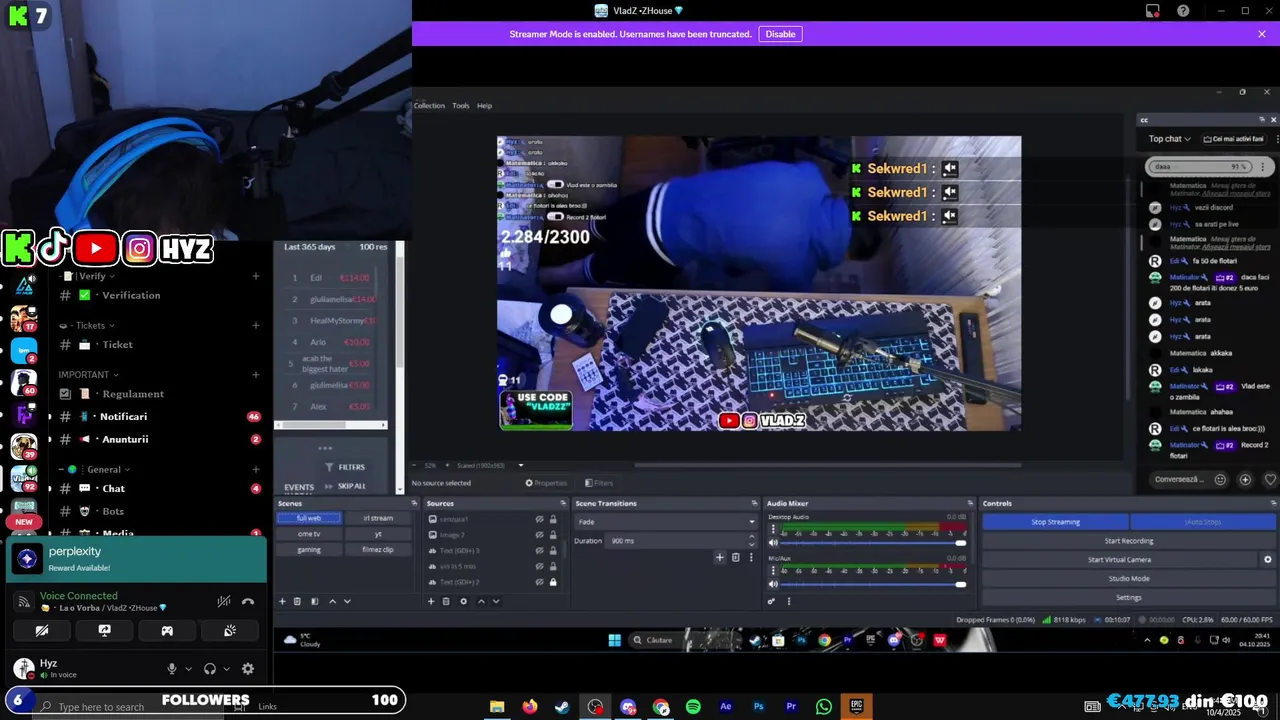The image size is (1280, 720).
Task: Open virtual camera settings gear
Action: coord(1267,560)
